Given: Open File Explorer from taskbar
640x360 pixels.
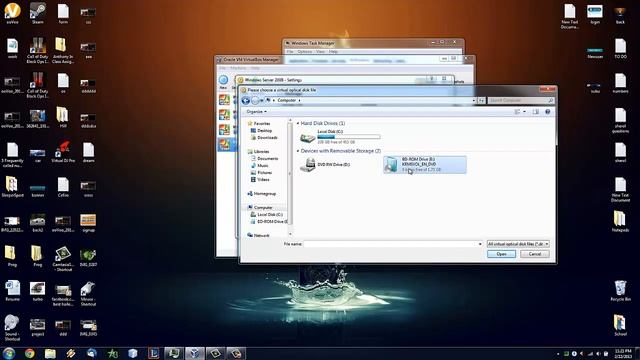Looking at the screenshot, I should [x=50, y=353].
